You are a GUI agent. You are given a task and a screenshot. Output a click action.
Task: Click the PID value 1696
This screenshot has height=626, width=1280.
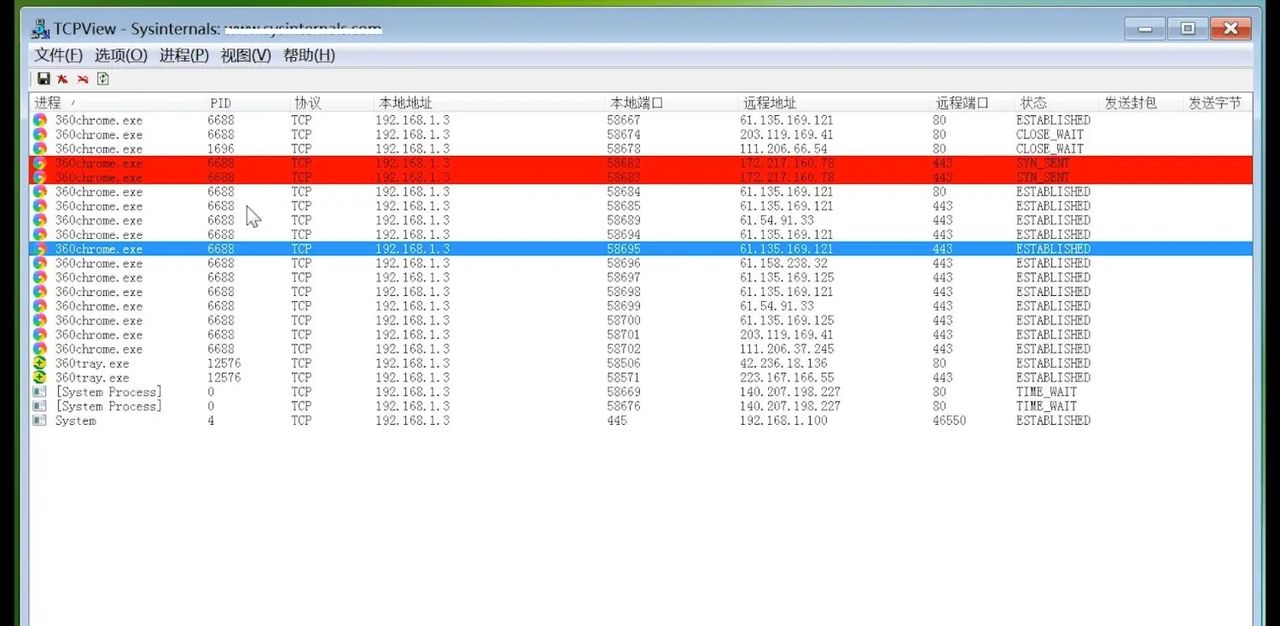point(221,149)
